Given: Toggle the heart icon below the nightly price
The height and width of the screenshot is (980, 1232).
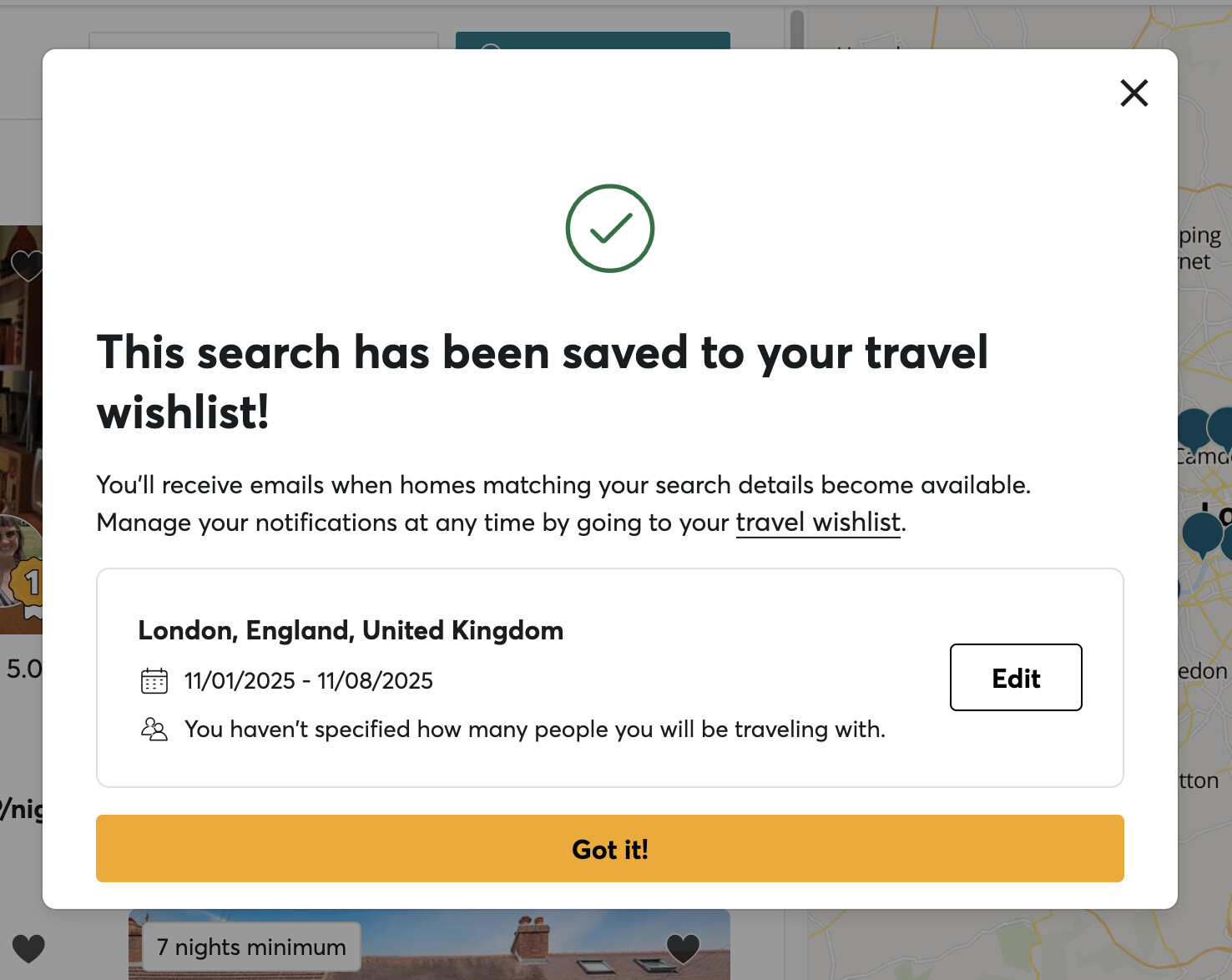Looking at the screenshot, I should (28, 948).
